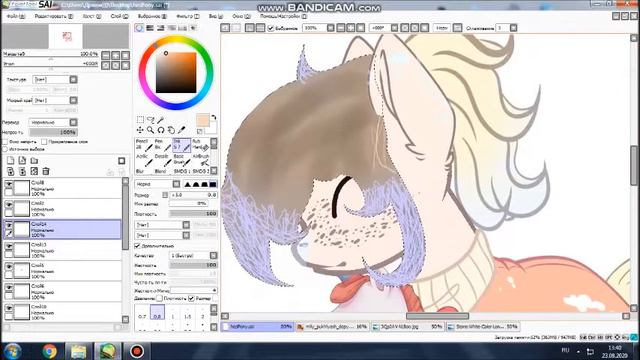This screenshot has height=360, width=640.
Task: Toggle the selection source checkbox
Action: pyautogui.click(x=5, y=149)
